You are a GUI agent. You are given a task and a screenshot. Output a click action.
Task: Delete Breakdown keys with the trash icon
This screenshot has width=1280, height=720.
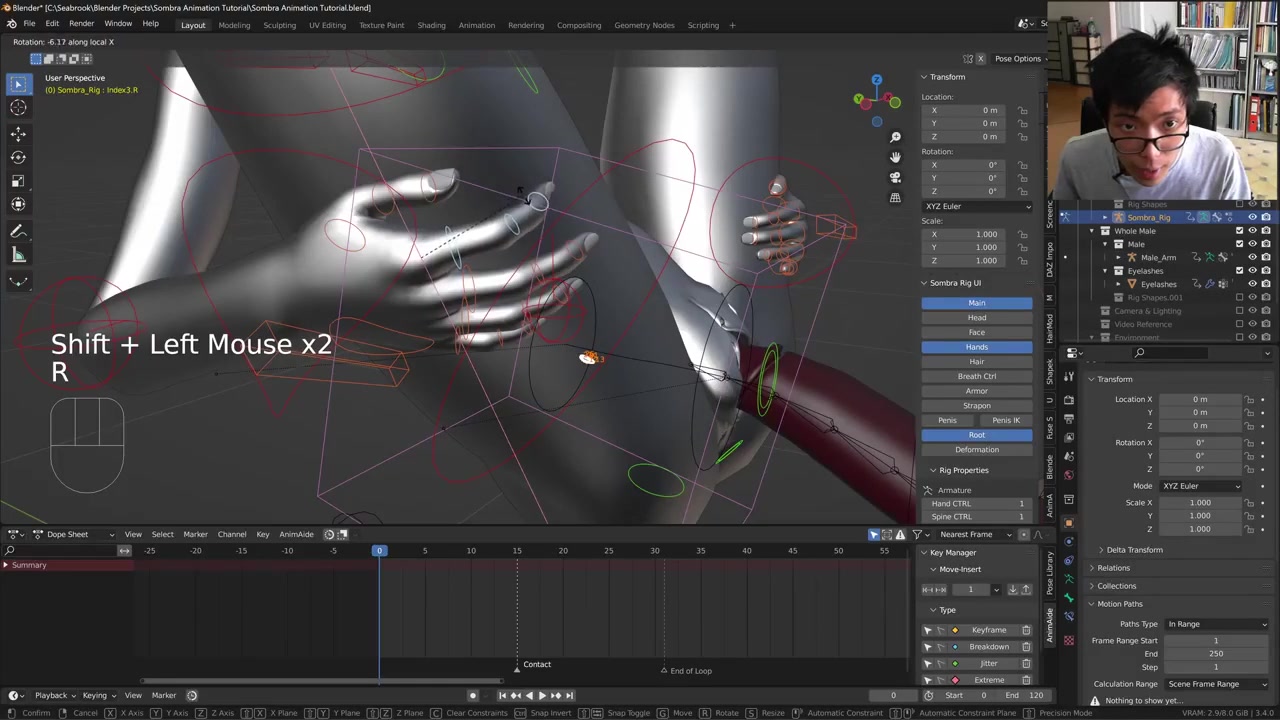[x=1026, y=647]
